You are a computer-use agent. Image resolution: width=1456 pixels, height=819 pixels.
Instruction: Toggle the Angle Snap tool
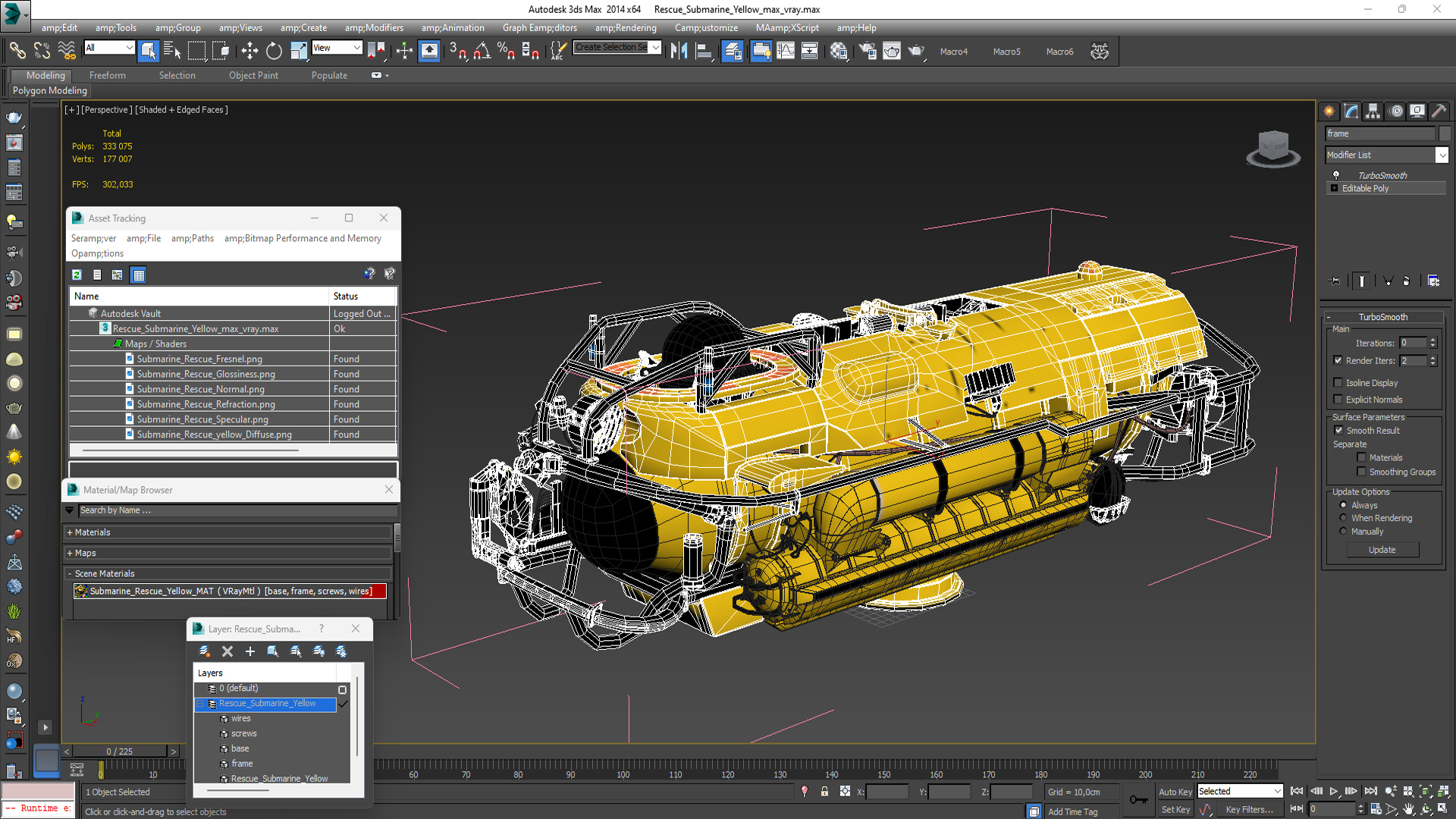(482, 51)
